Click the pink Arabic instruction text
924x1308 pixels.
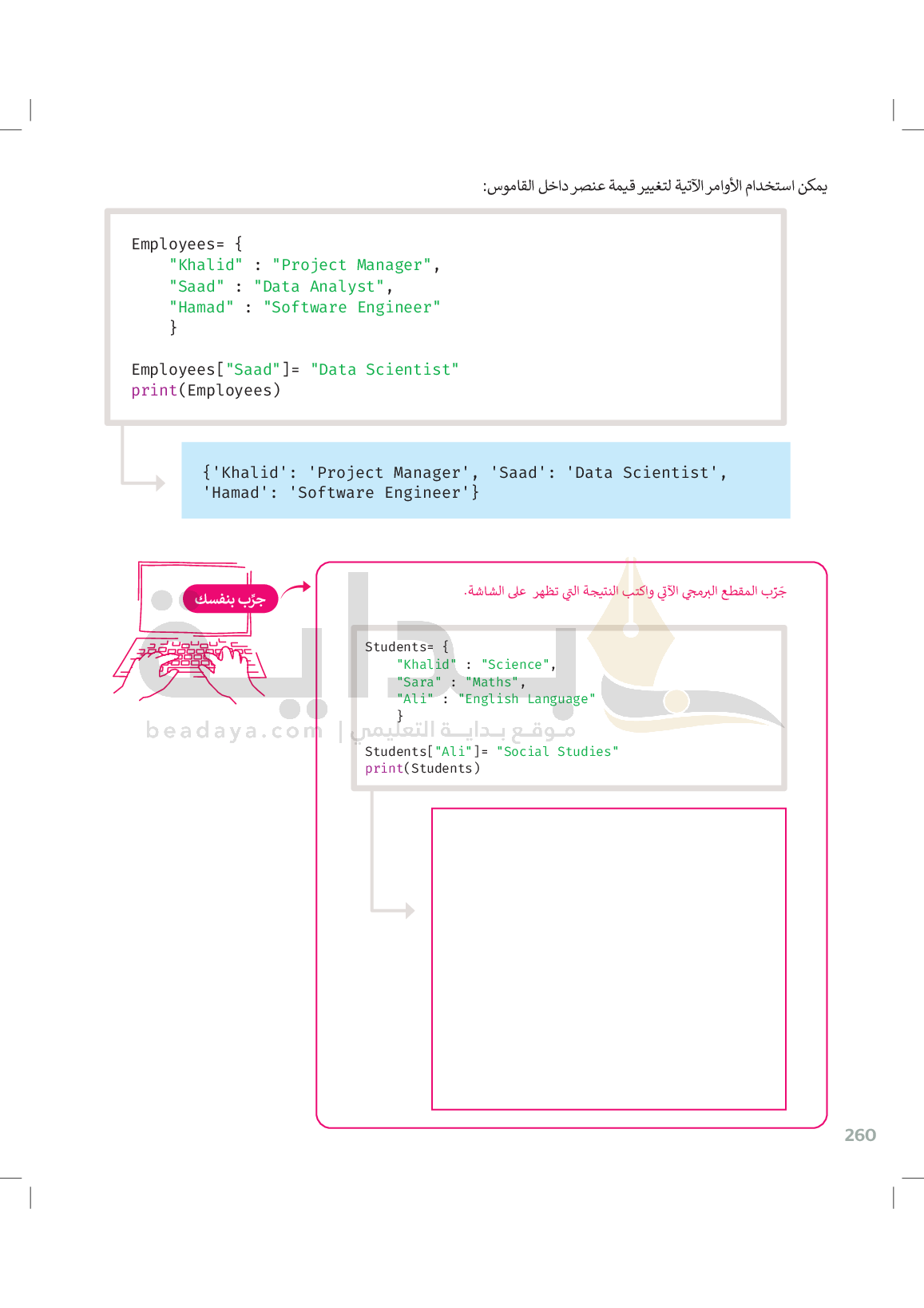pos(625,591)
